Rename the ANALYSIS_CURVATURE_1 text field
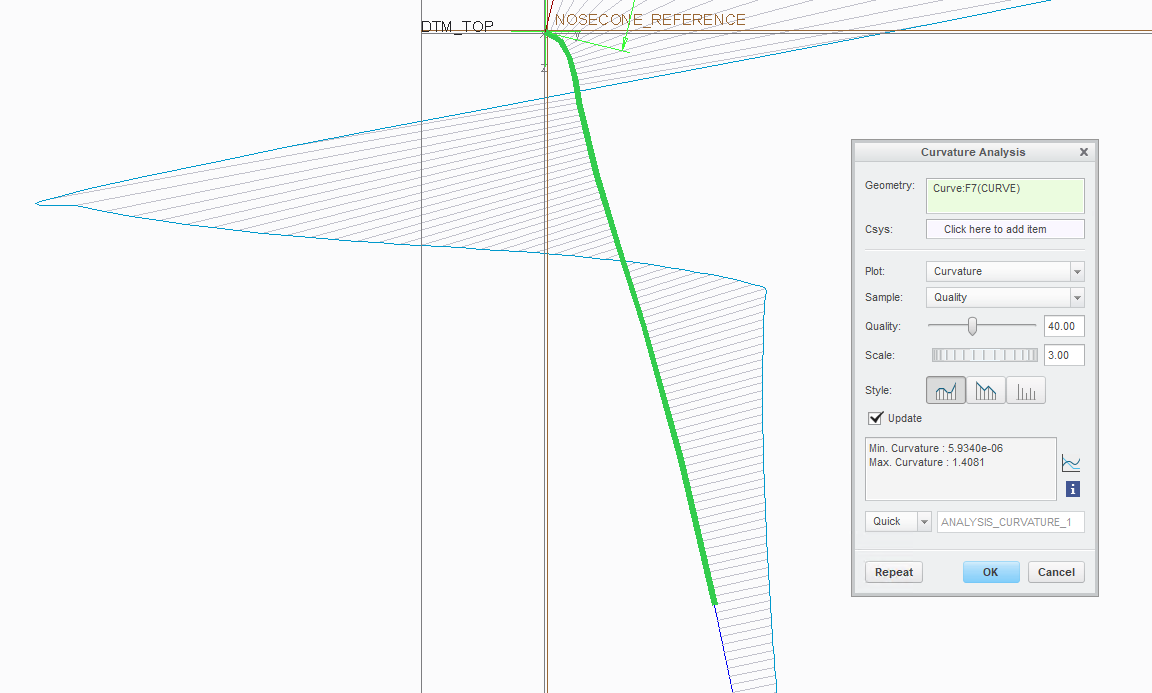The height and width of the screenshot is (693, 1152). (x=1010, y=521)
